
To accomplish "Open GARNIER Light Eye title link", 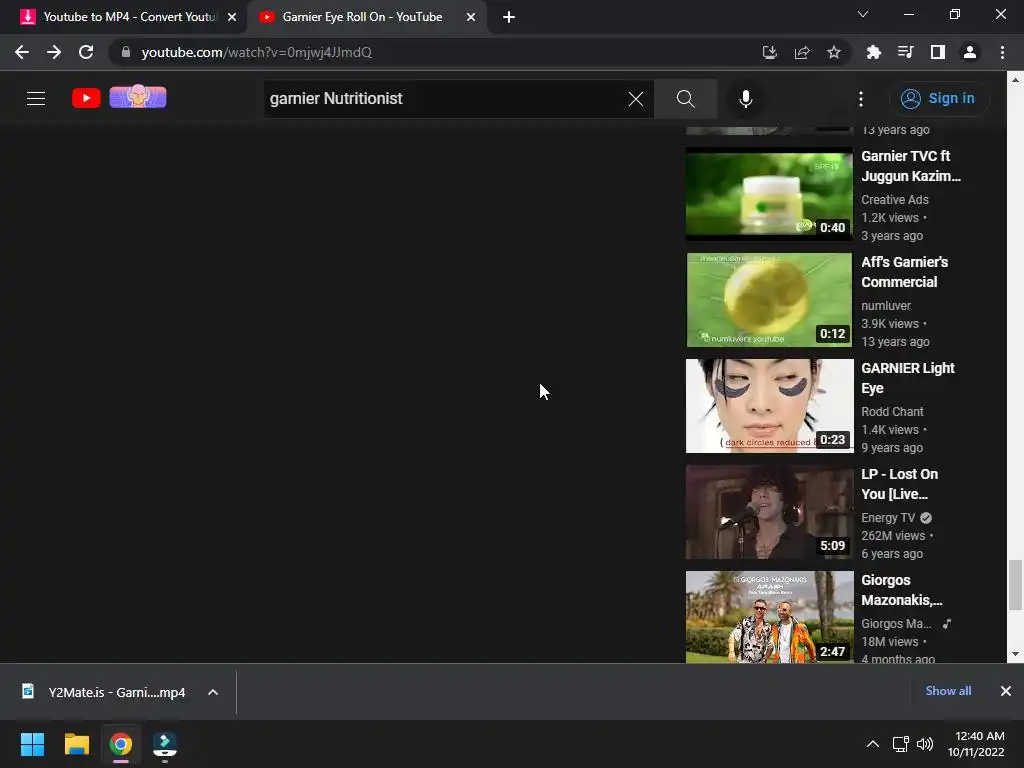I will 908,377.
